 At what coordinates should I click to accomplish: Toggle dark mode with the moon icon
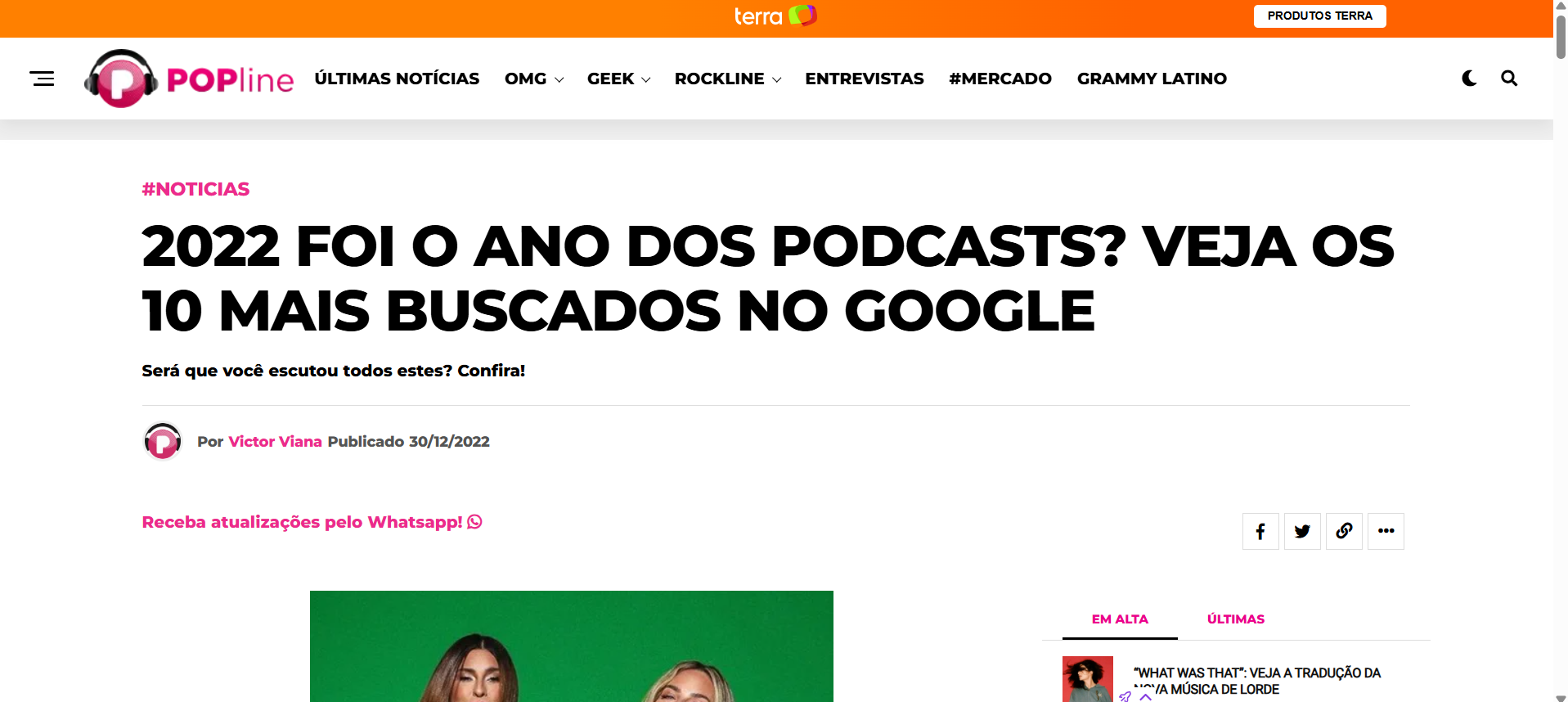[1469, 79]
